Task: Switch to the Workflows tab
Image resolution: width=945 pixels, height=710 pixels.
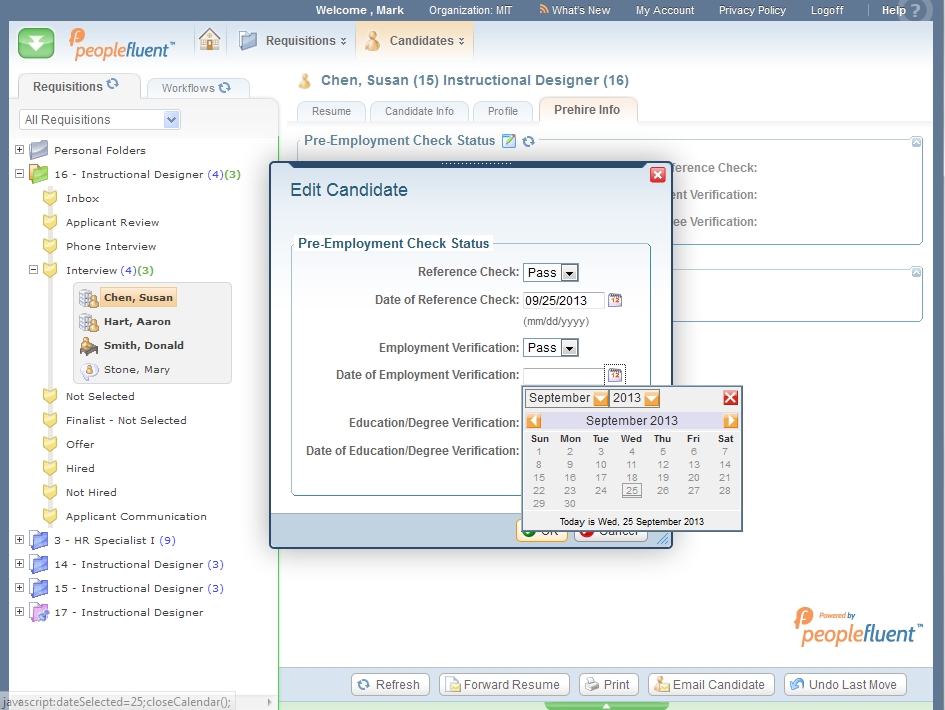Action: pos(195,88)
